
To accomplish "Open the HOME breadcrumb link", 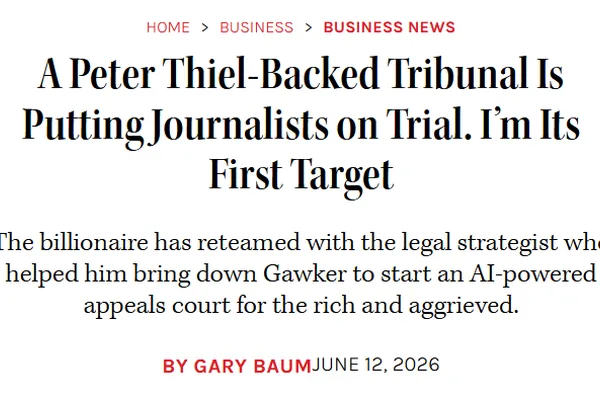I will coord(168,28).
